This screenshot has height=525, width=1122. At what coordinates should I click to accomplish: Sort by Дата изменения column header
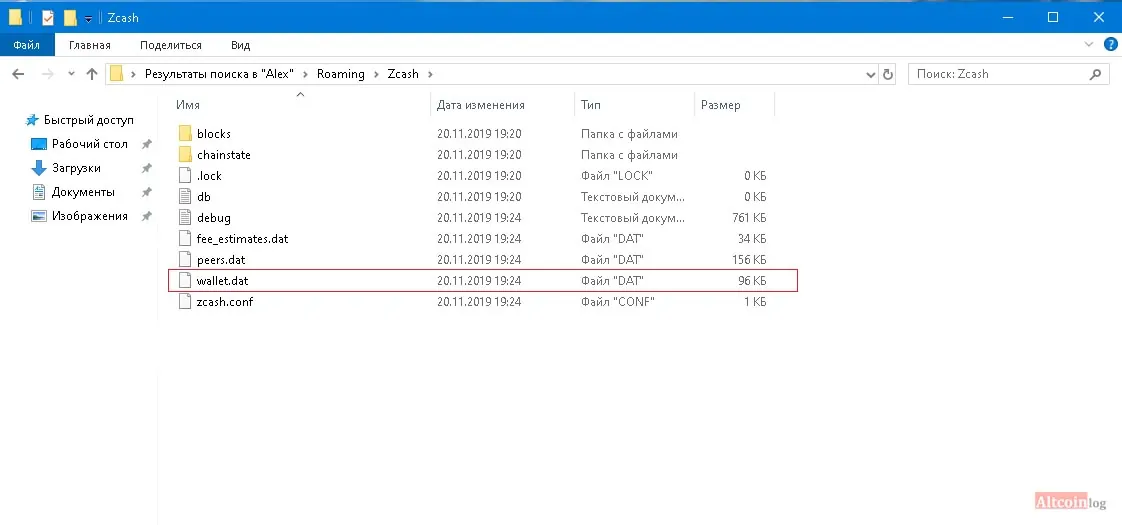[502, 104]
